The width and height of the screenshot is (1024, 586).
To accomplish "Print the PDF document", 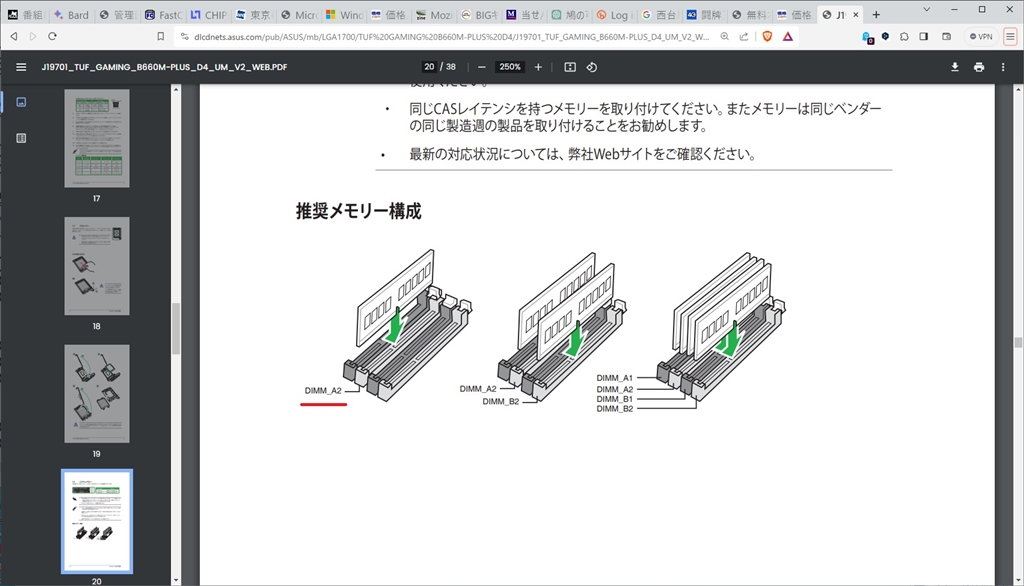I will point(979,67).
